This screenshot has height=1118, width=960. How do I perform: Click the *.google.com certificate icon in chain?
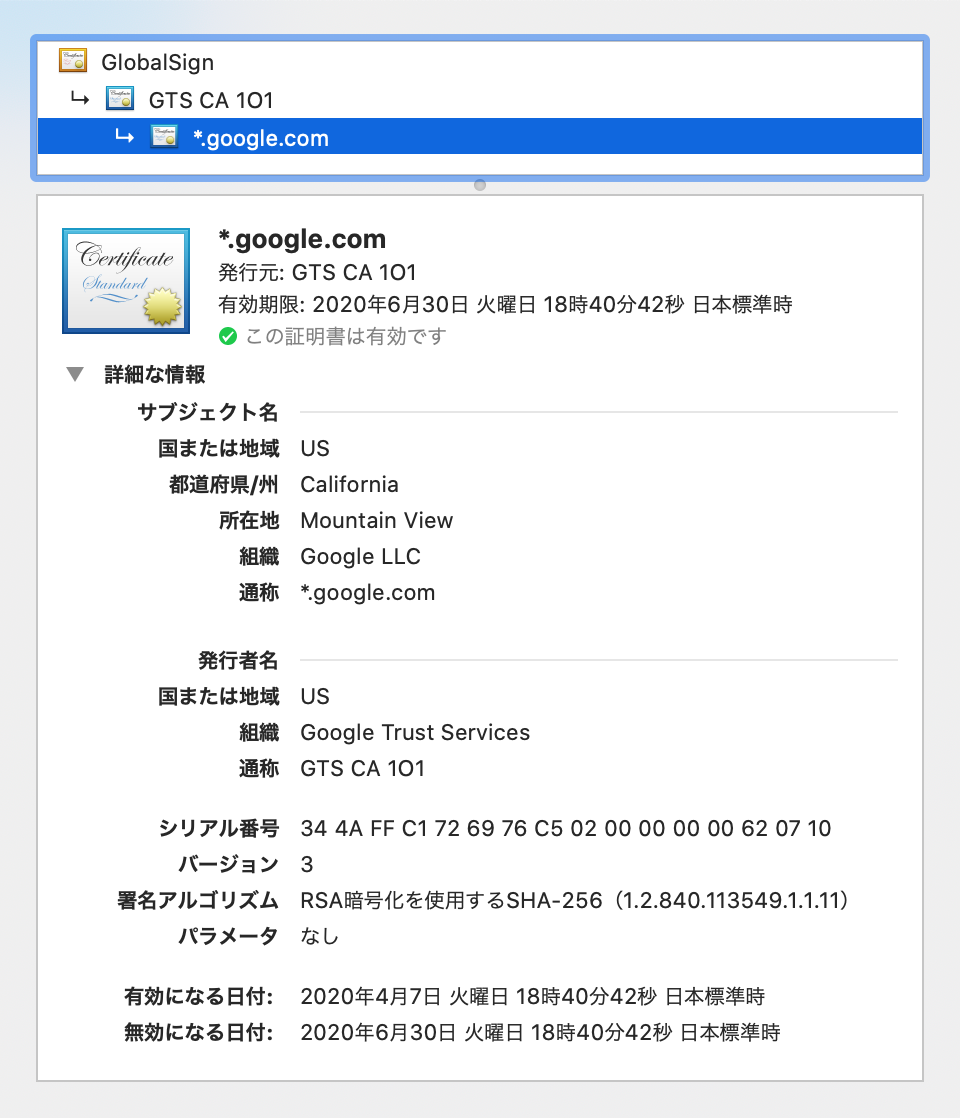[164, 136]
